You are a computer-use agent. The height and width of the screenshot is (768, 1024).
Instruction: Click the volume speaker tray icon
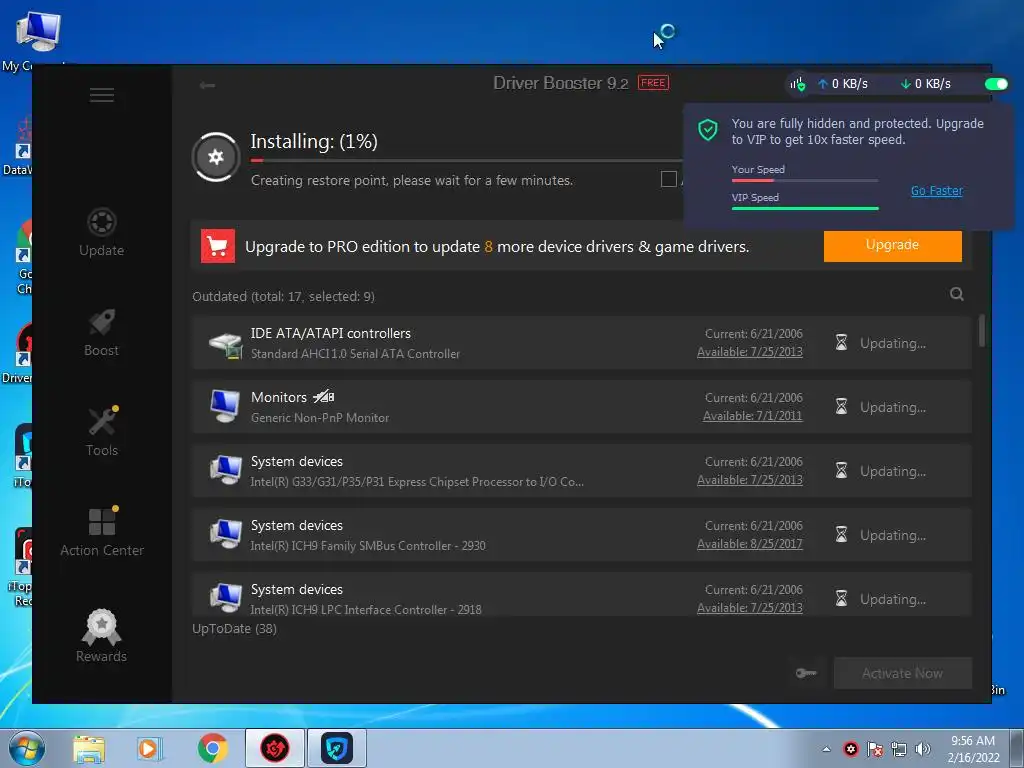click(x=923, y=749)
